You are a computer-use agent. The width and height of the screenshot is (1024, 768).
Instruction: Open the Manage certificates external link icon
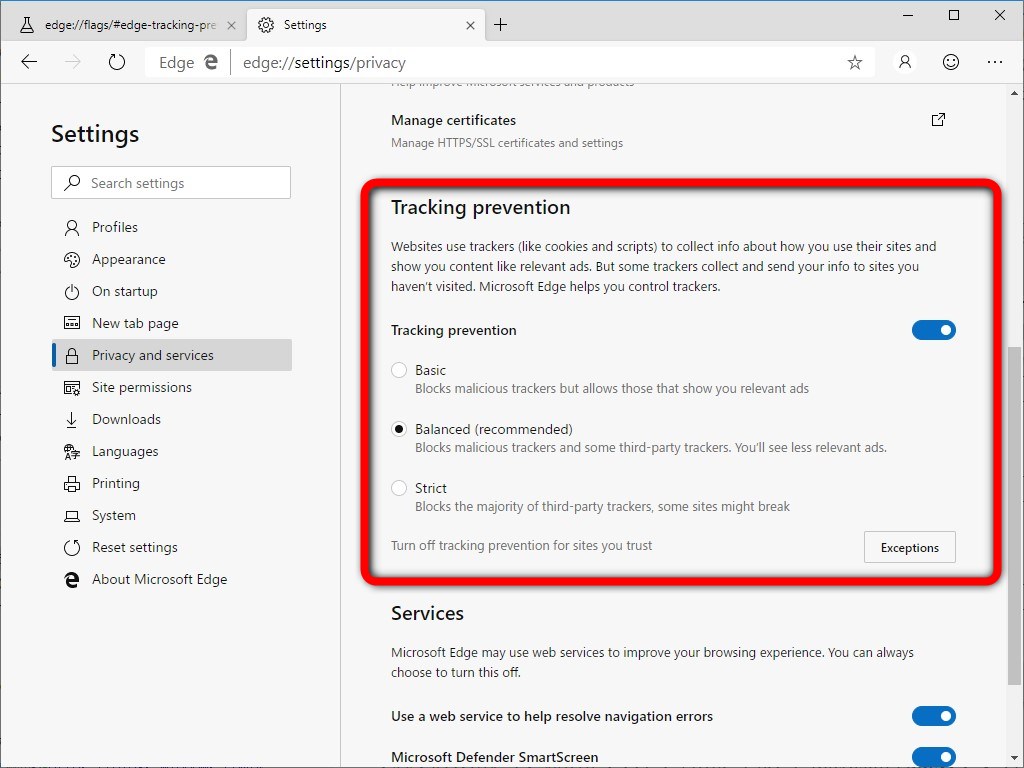[938, 119]
